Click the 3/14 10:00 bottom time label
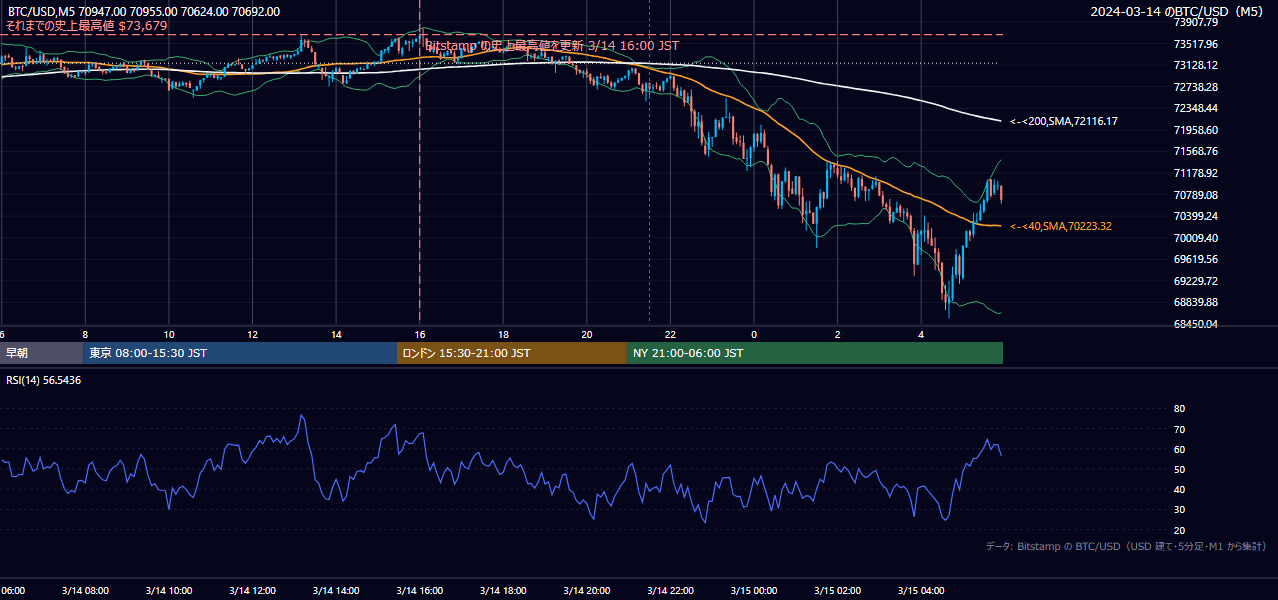The height and width of the screenshot is (600, 1278). 168,591
